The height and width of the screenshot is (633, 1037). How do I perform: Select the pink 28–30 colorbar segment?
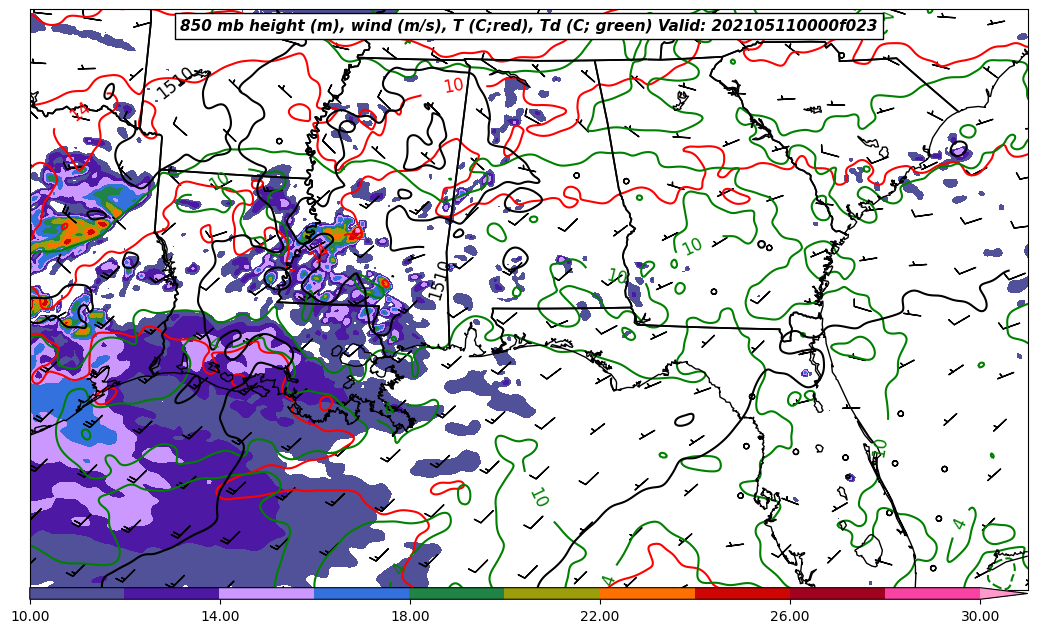[933, 593]
